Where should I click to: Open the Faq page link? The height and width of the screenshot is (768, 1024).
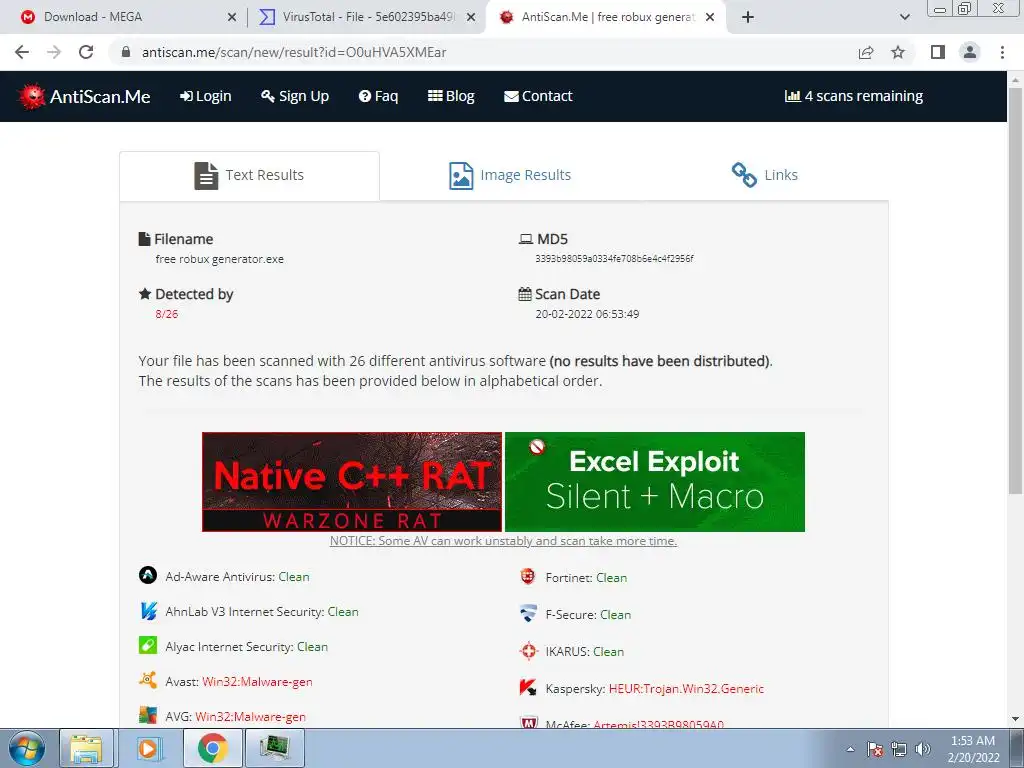(x=378, y=96)
